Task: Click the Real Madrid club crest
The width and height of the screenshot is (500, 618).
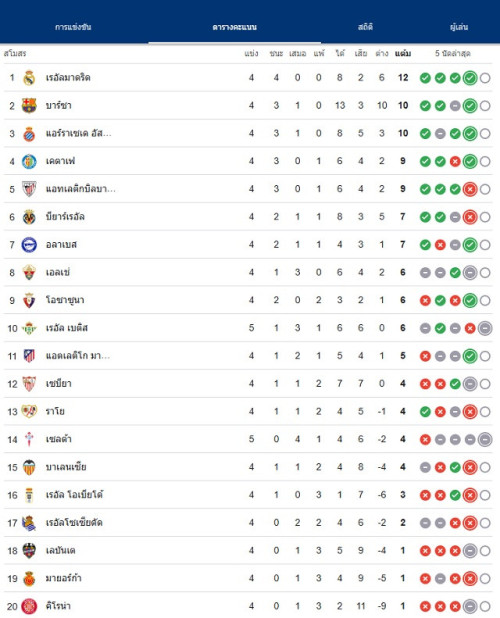Action: [x=29, y=78]
